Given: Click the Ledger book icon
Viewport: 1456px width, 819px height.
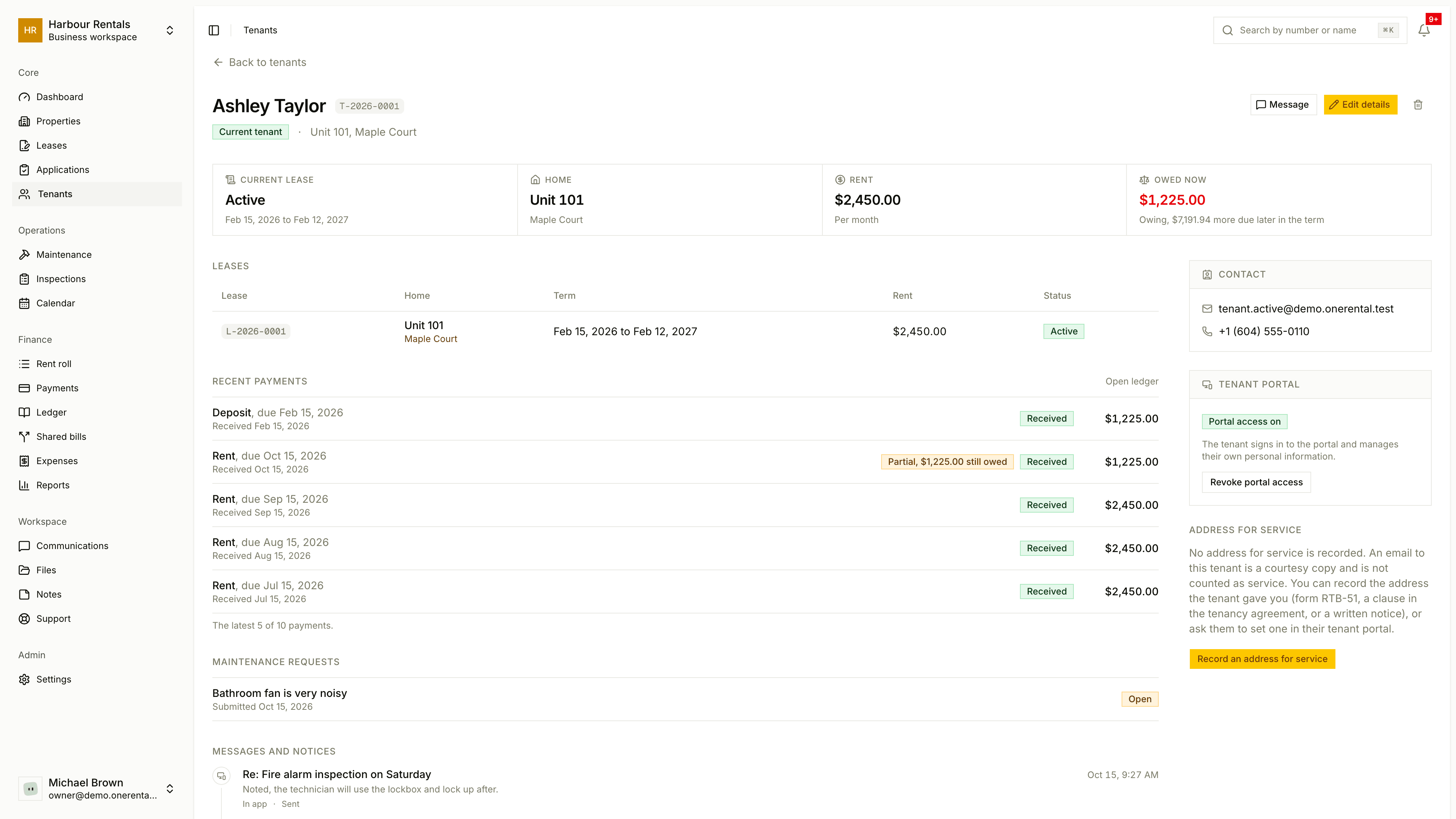Looking at the screenshot, I should [x=24, y=413].
